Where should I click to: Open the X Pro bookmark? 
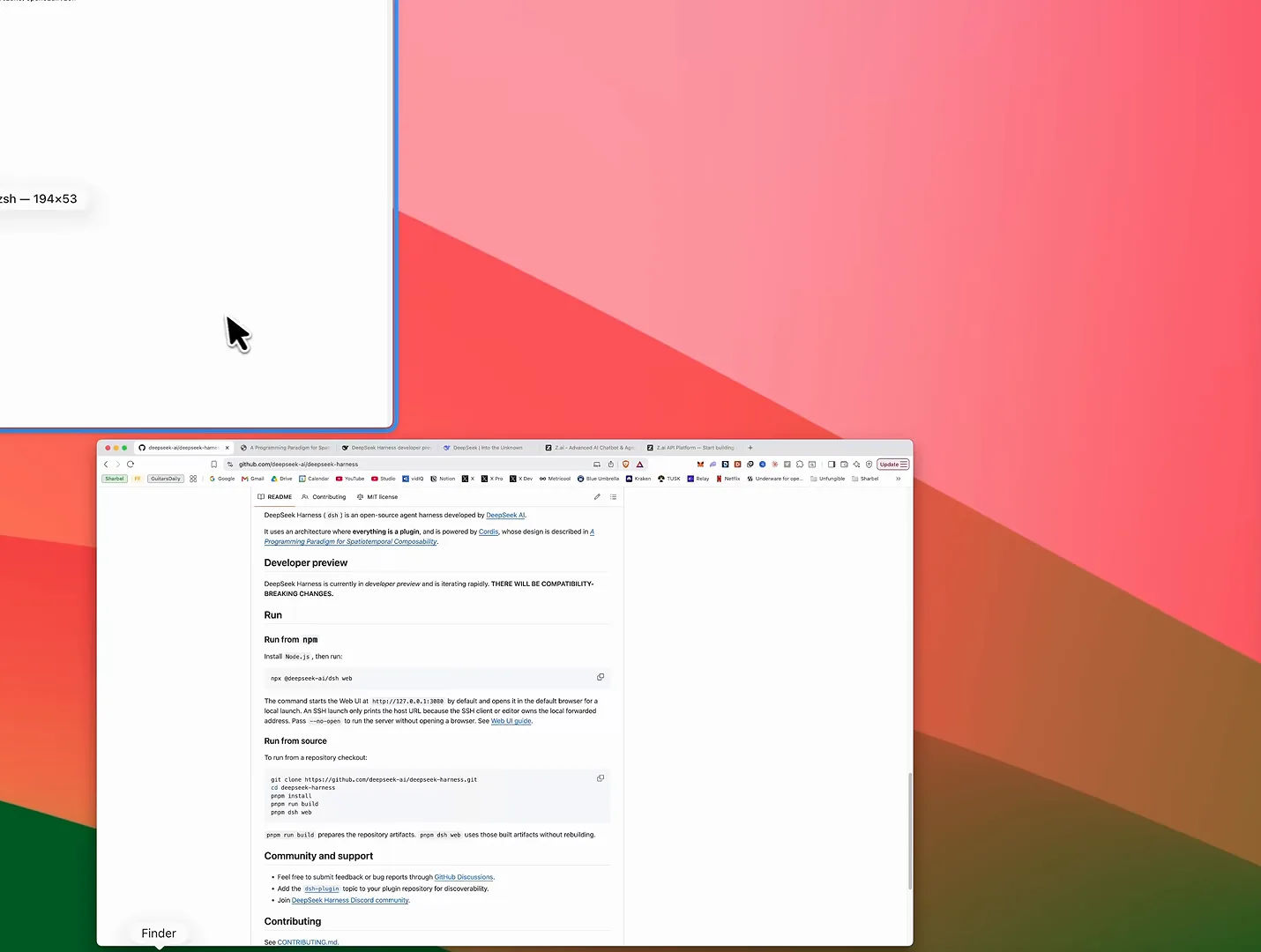[x=492, y=479]
